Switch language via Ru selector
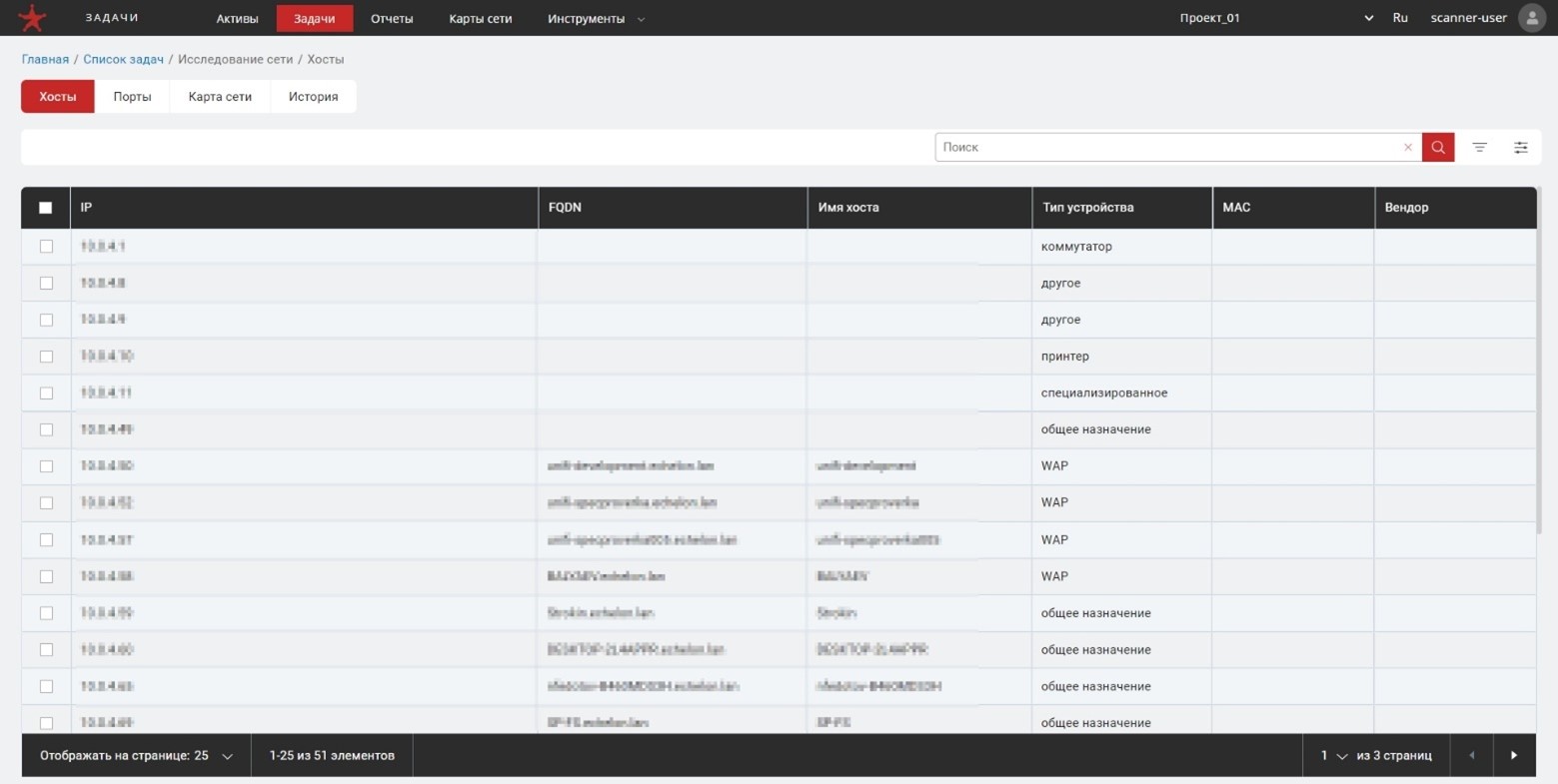 1400,18
